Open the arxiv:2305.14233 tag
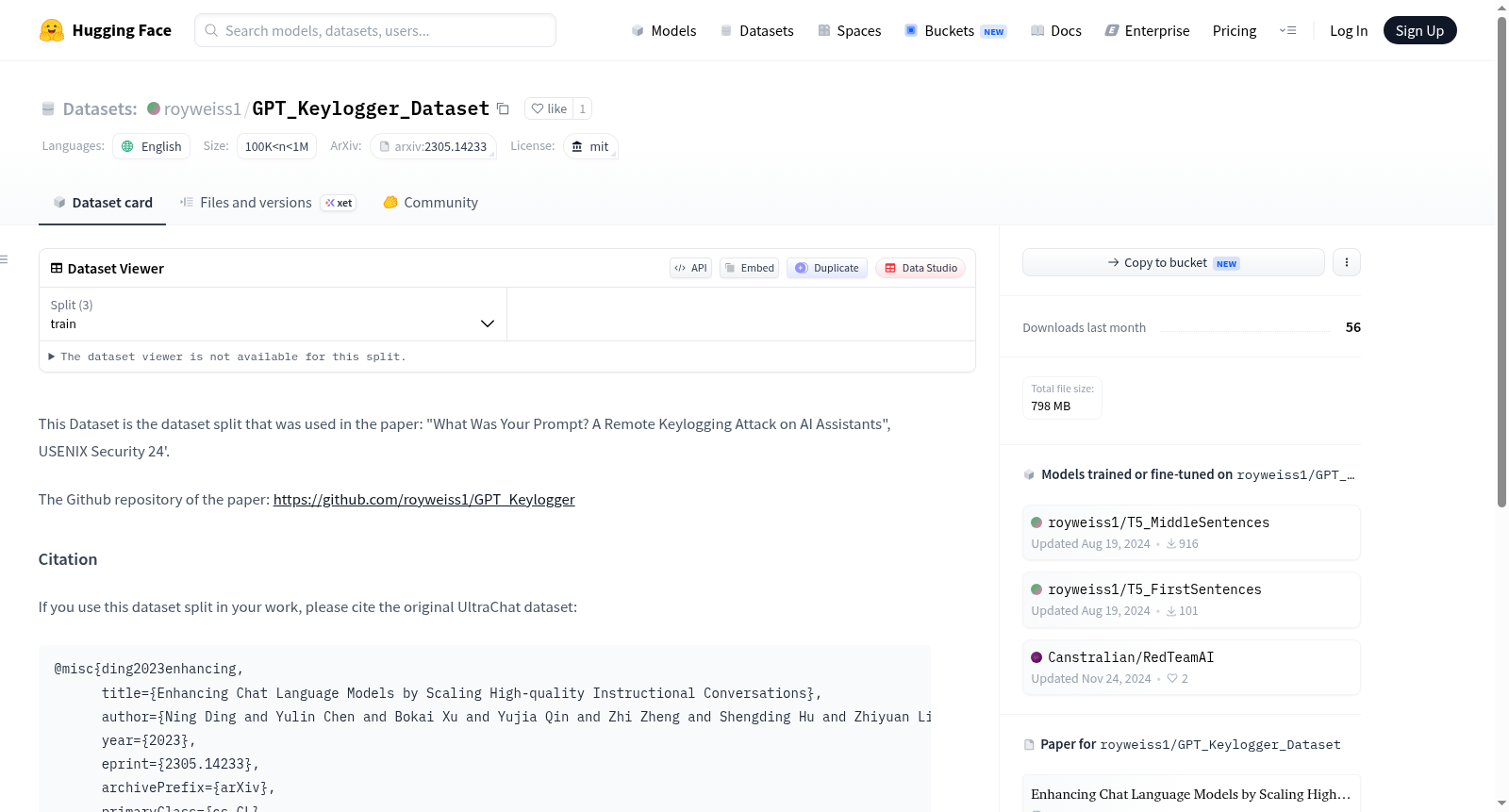 [x=433, y=146]
